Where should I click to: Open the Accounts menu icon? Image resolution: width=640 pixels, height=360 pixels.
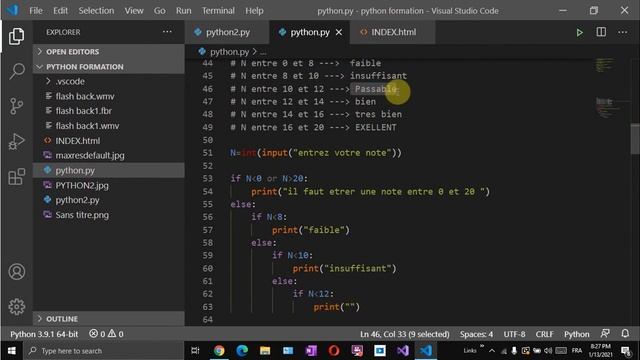[16, 272]
